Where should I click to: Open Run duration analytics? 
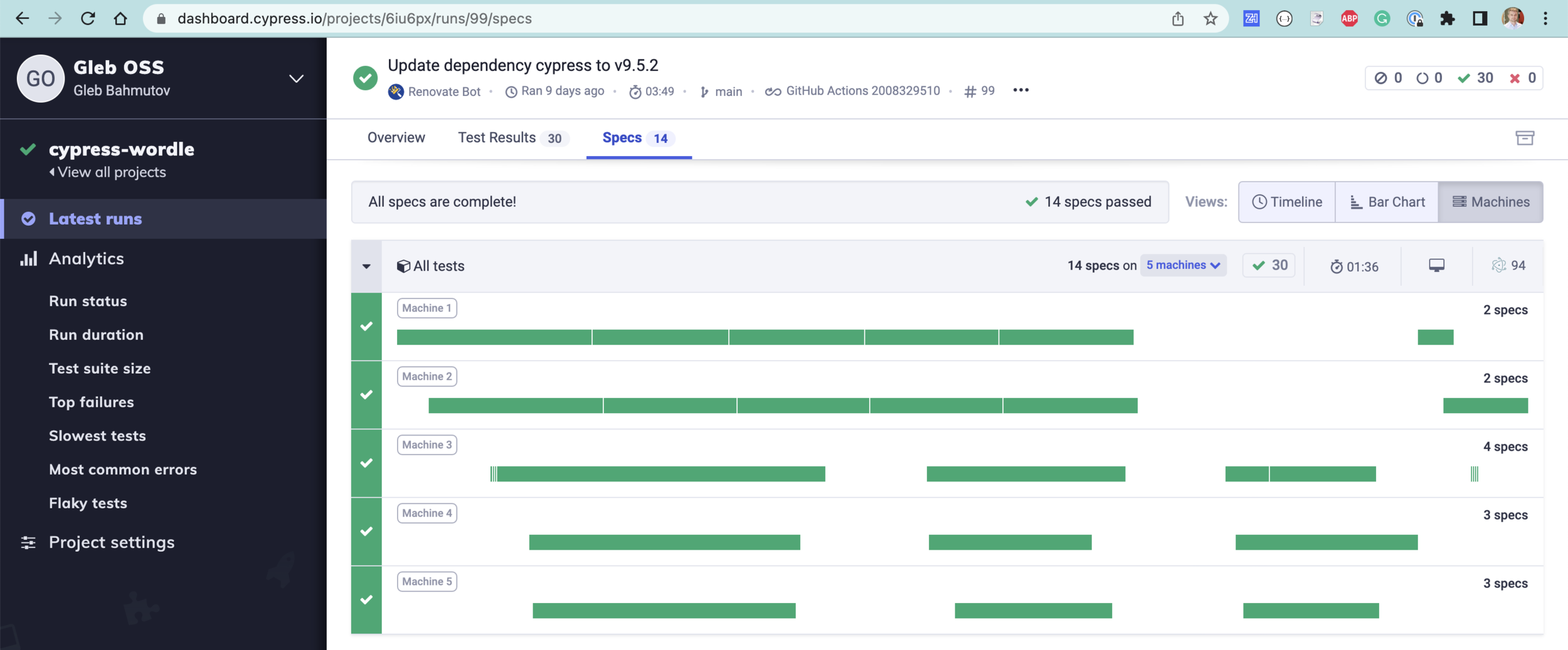coord(96,335)
